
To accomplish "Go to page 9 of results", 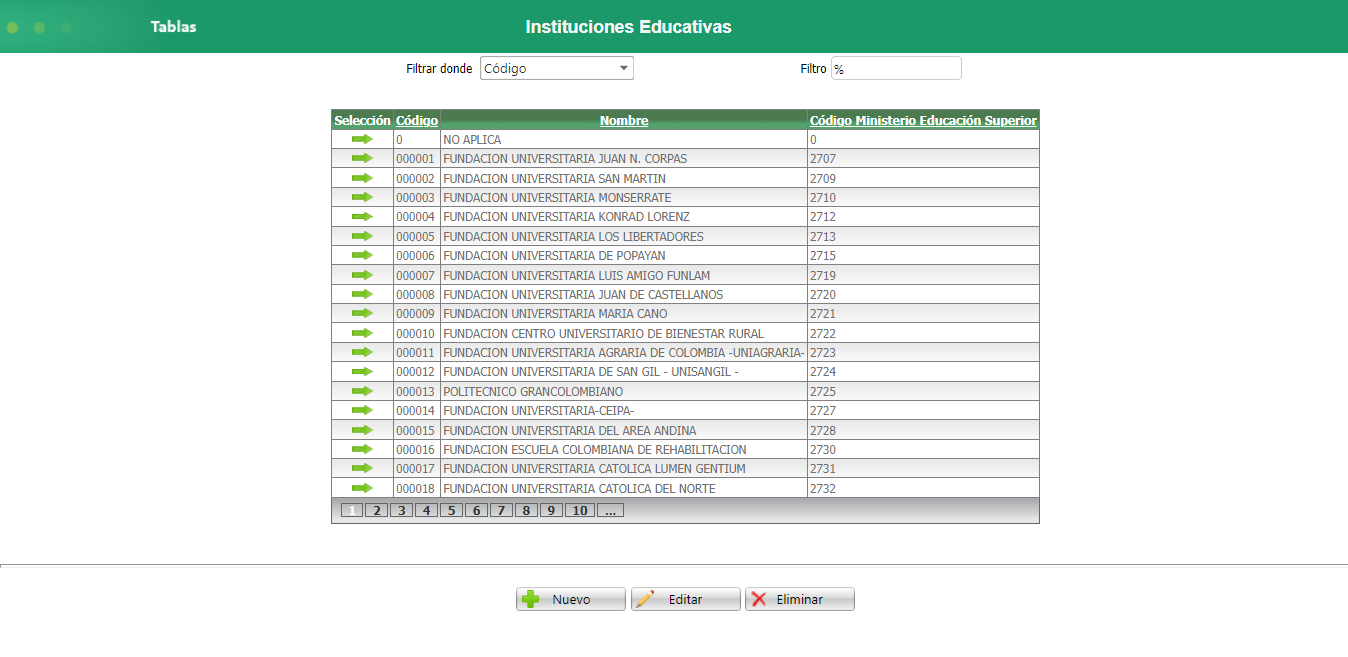I will tap(551, 510).
